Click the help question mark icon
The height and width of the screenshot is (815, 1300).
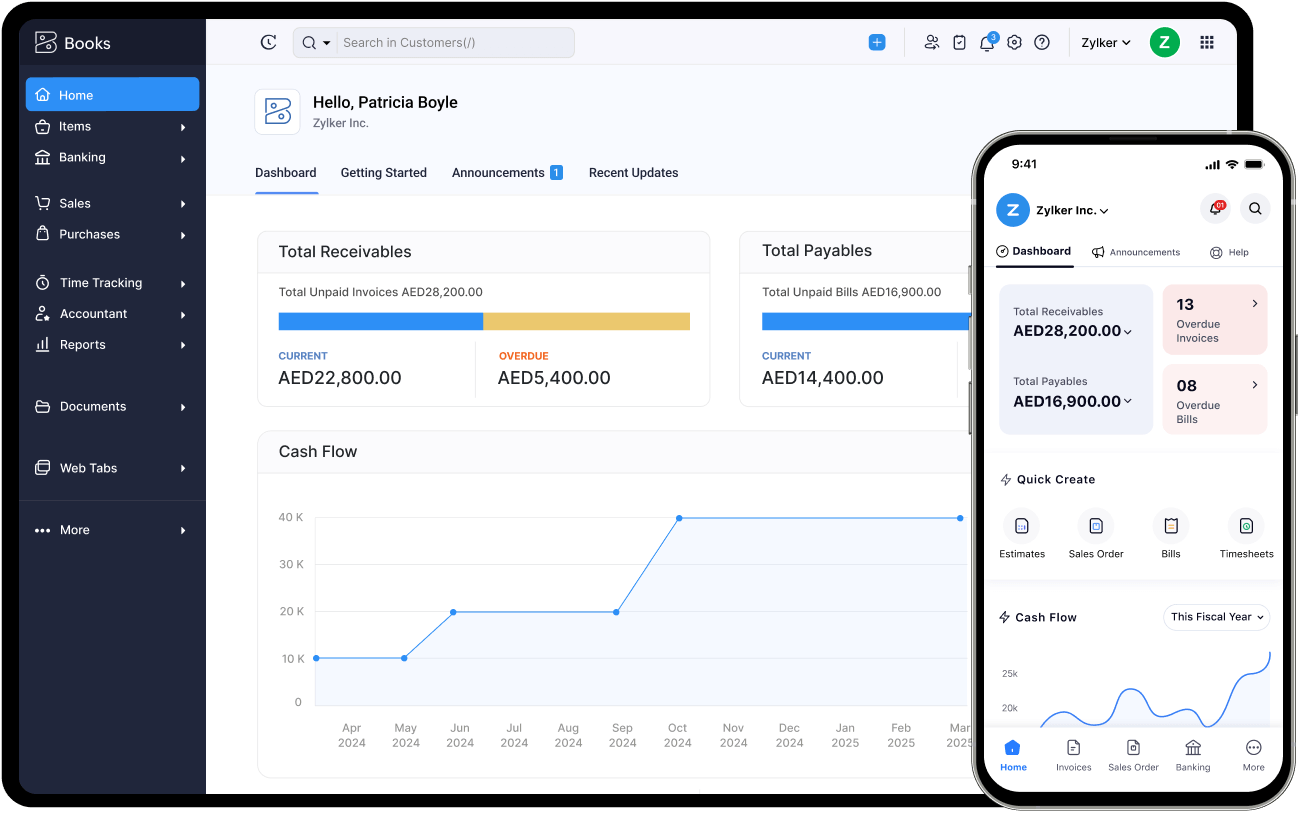(1041, 42)
